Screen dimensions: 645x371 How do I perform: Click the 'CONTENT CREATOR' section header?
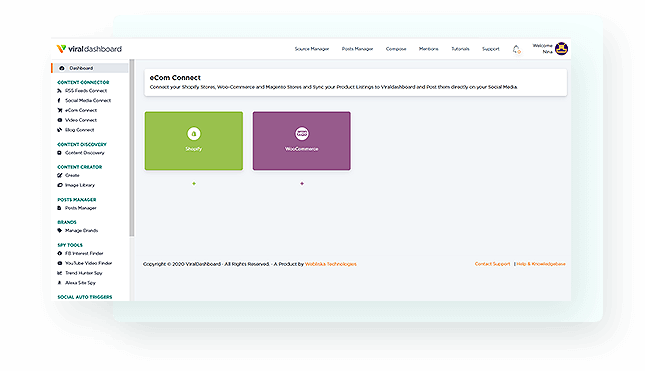click(80, 167)
